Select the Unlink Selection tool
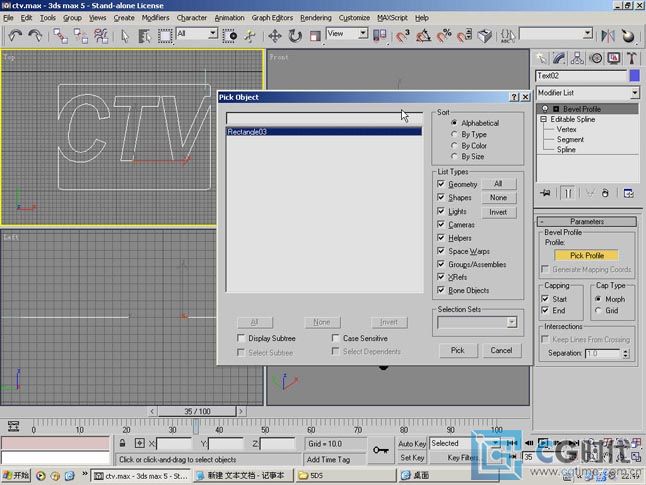This screenshot has height=485, width=646. [x=81, y=36]
